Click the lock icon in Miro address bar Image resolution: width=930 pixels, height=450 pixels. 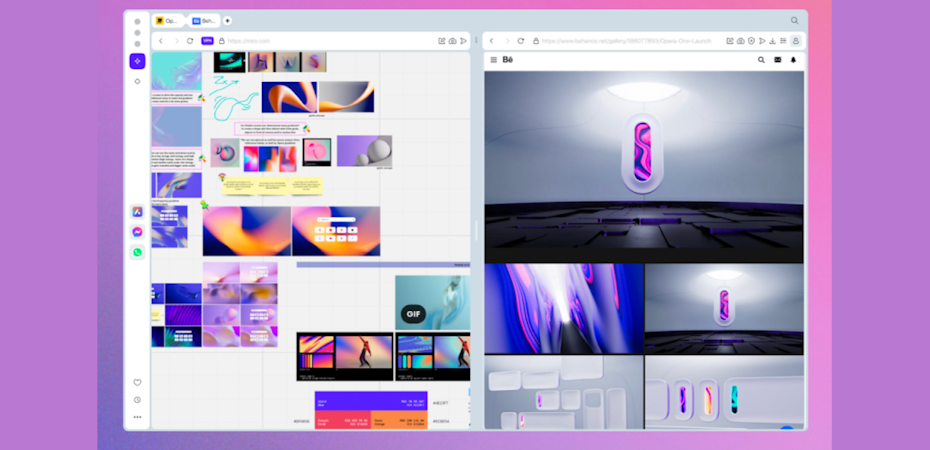(x=222, y=41)
